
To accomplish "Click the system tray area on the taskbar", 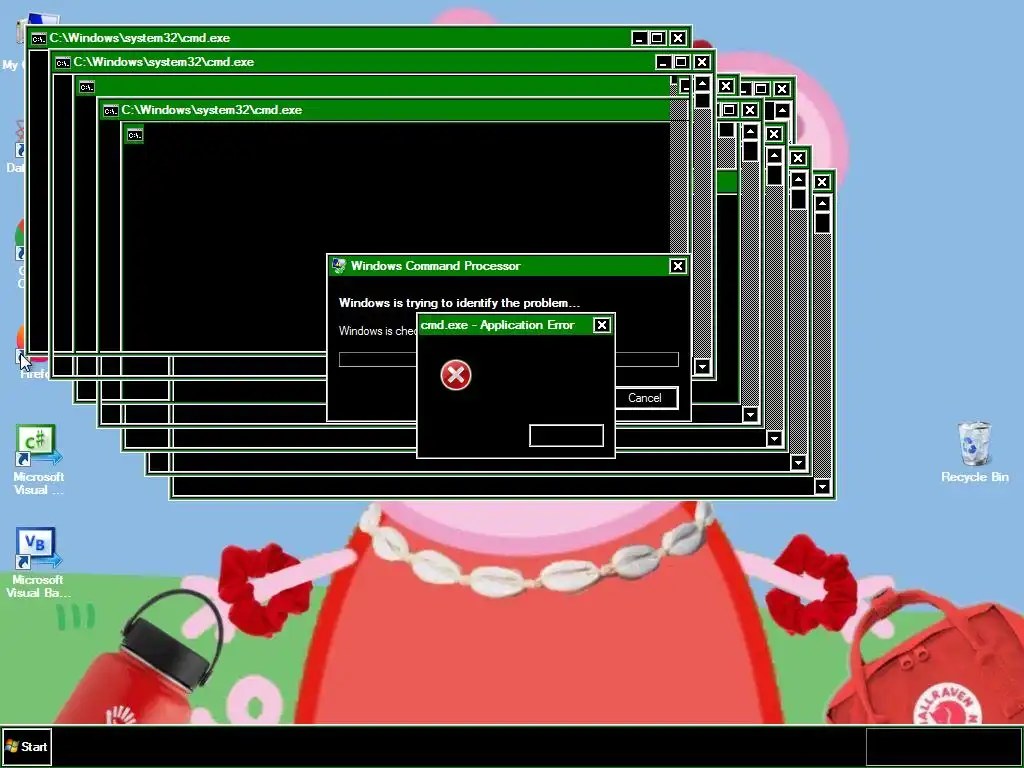I will coord(944,746).
